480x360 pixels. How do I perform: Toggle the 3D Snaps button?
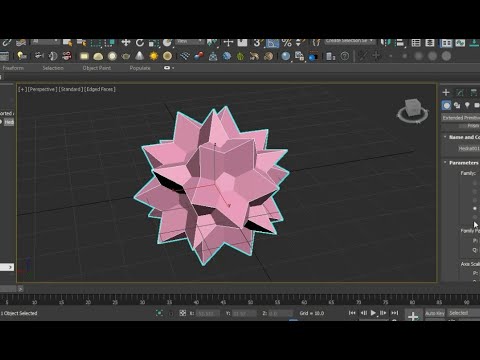258,43
